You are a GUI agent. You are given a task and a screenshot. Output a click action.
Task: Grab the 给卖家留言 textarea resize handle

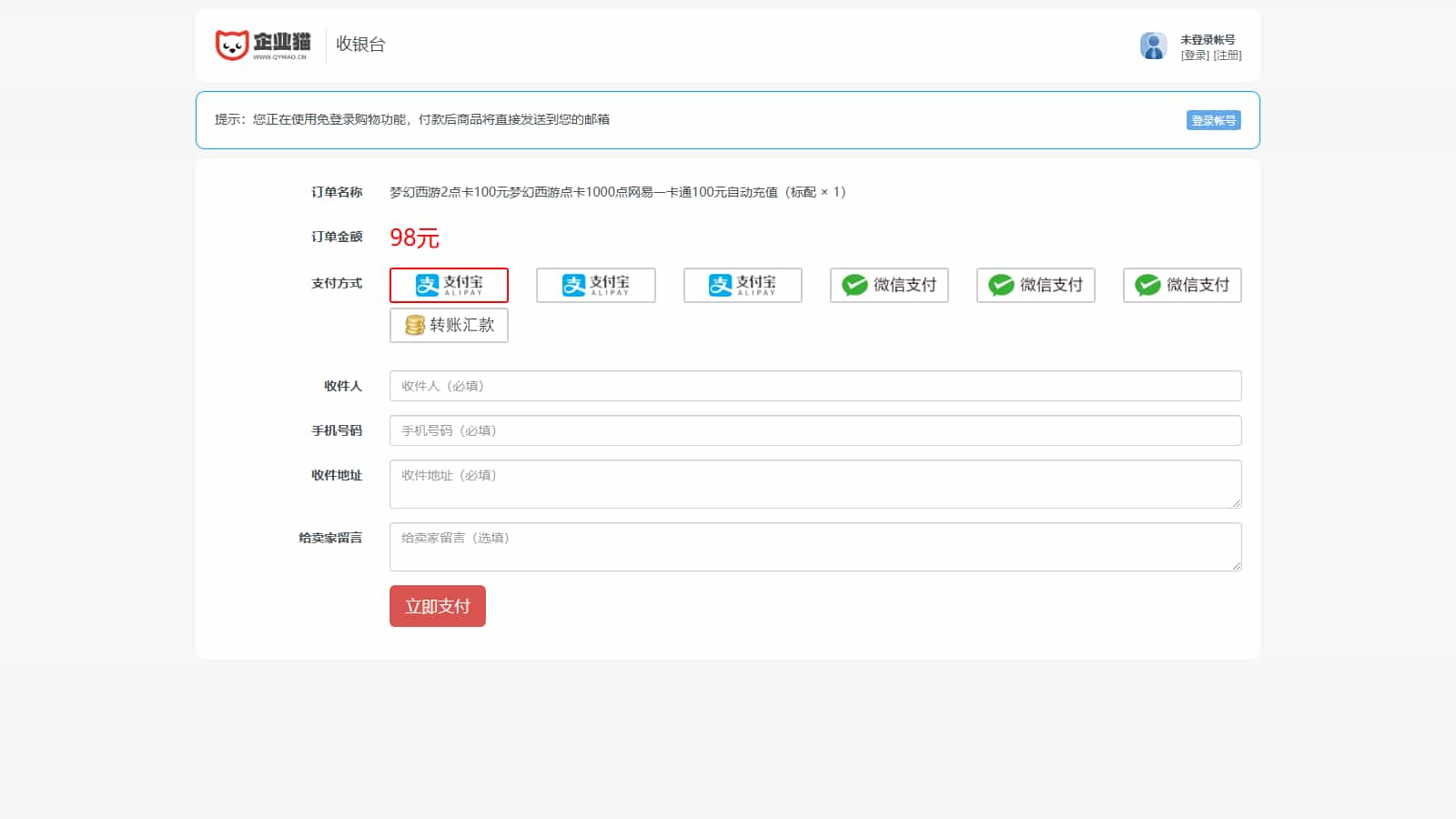coord(1237,566)
